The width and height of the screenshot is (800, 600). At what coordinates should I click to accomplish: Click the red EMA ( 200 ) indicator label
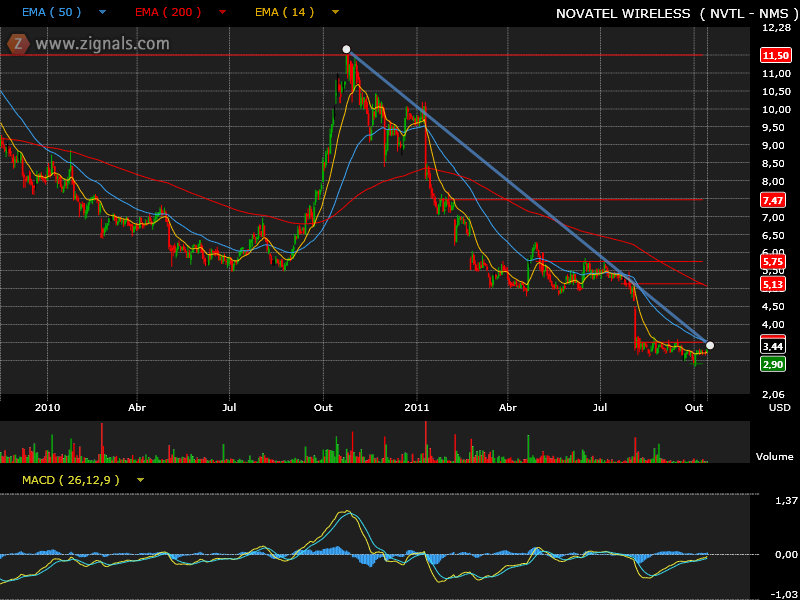point(168,12)
